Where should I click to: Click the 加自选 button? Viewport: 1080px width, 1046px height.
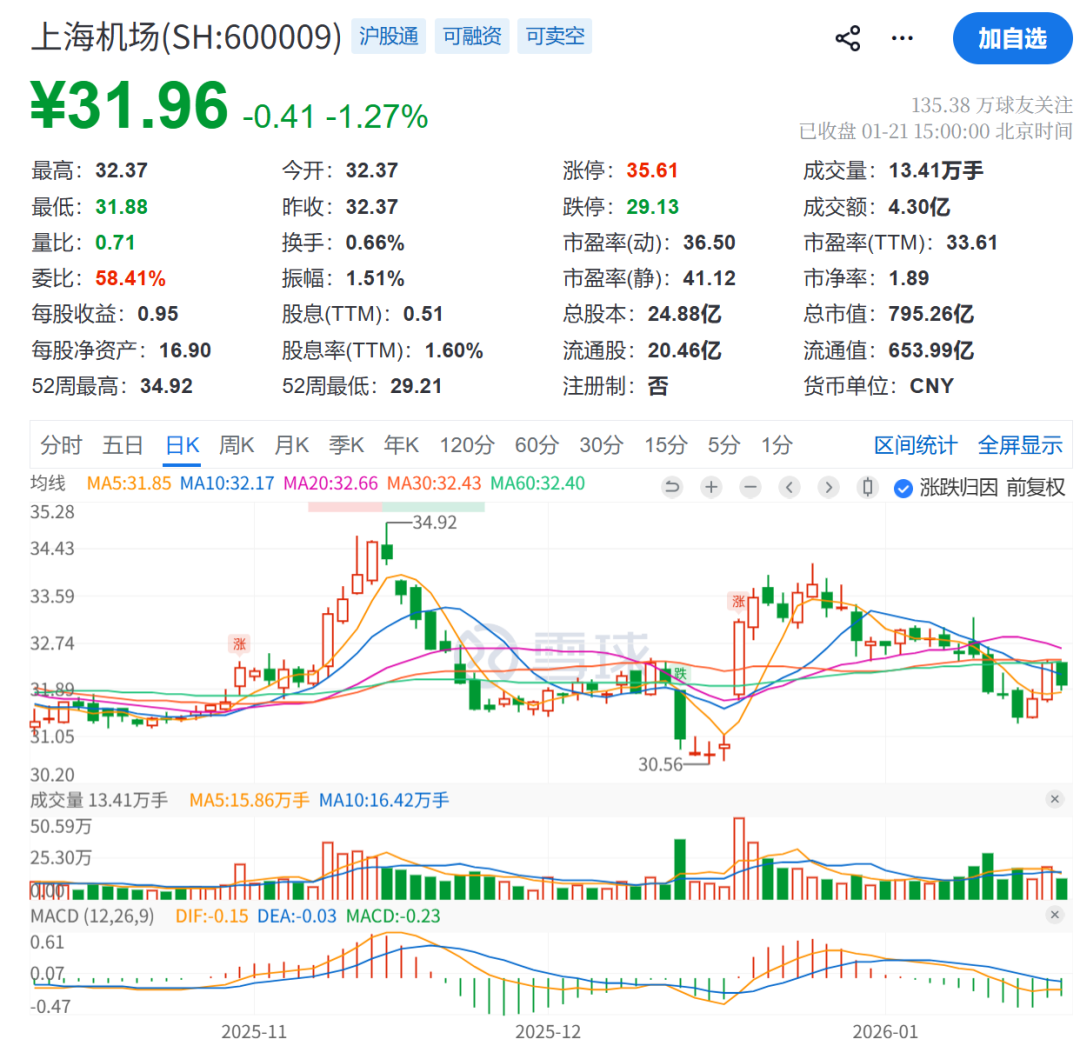1012,39
